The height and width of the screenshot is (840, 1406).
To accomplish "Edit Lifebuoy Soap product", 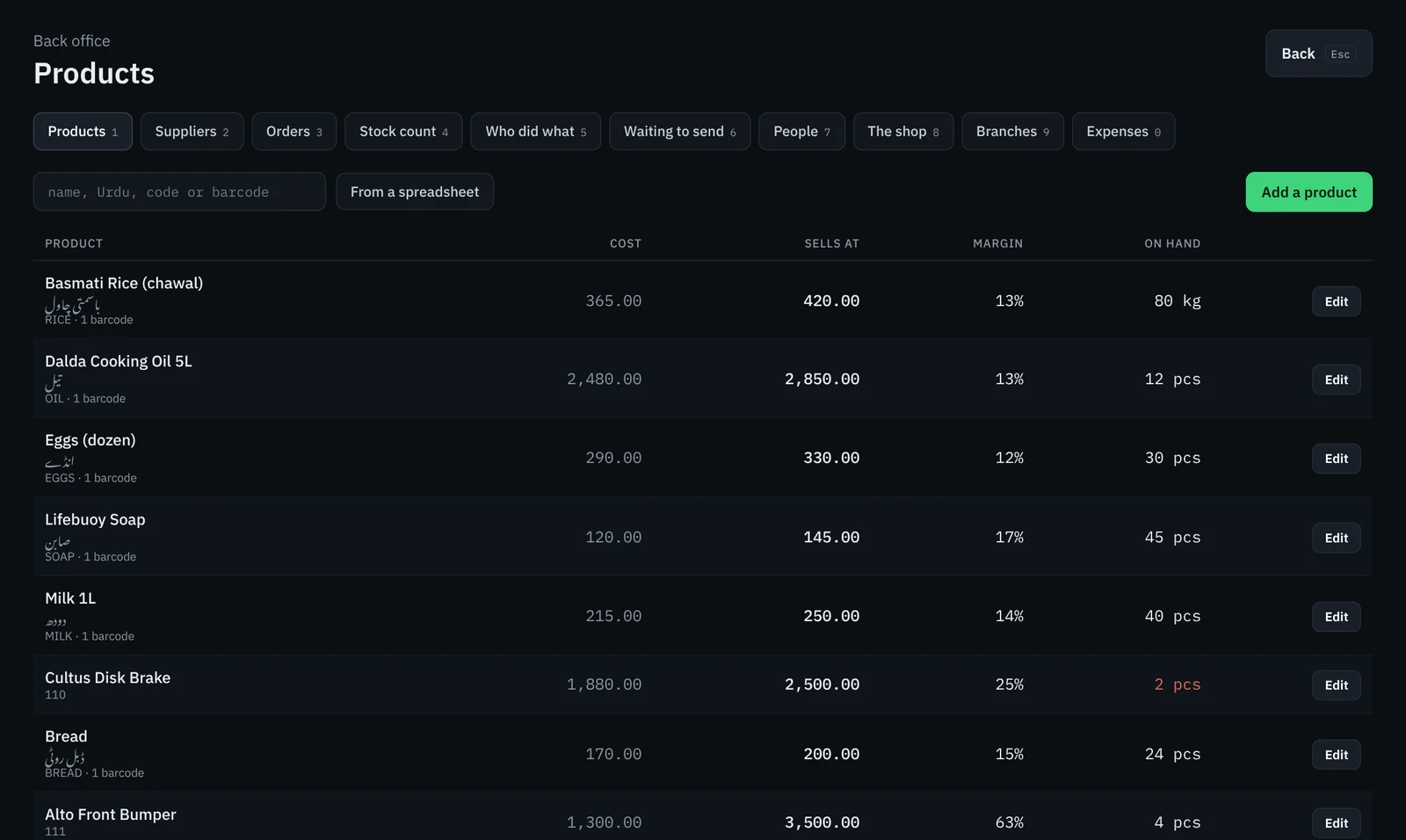I will 1336,538.
